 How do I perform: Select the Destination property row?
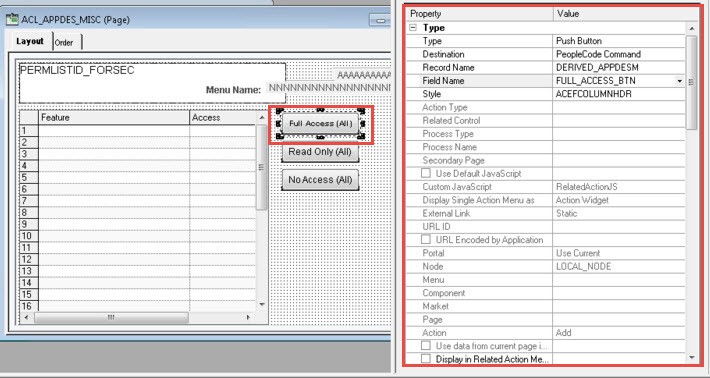pyautogui.click(x=546, y=54)
